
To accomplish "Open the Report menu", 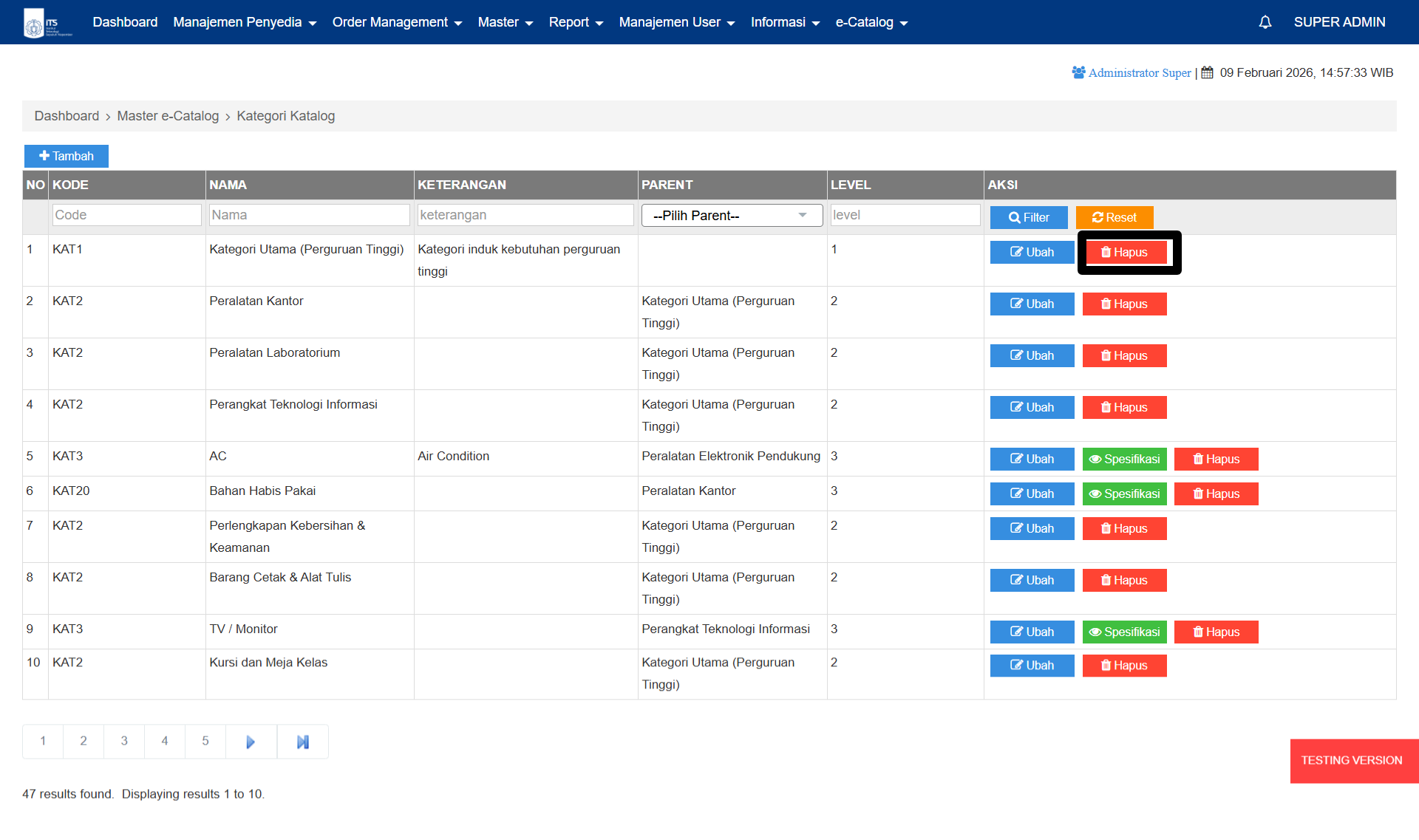I will 576,22.
